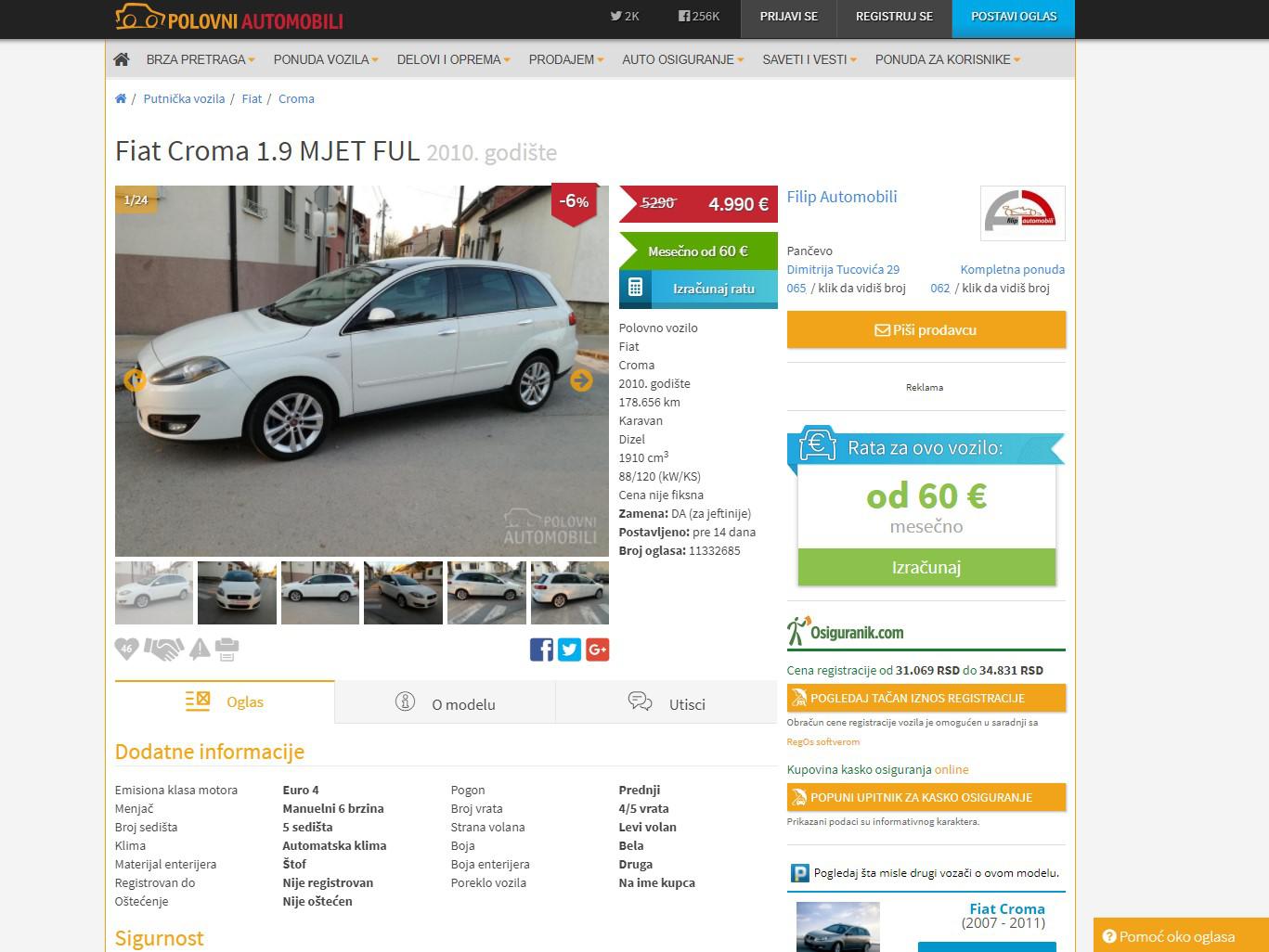The width and height of the screenshot is (1269, 952).
Task: Switch to the Utisci tab
Action: click(667, 702)
